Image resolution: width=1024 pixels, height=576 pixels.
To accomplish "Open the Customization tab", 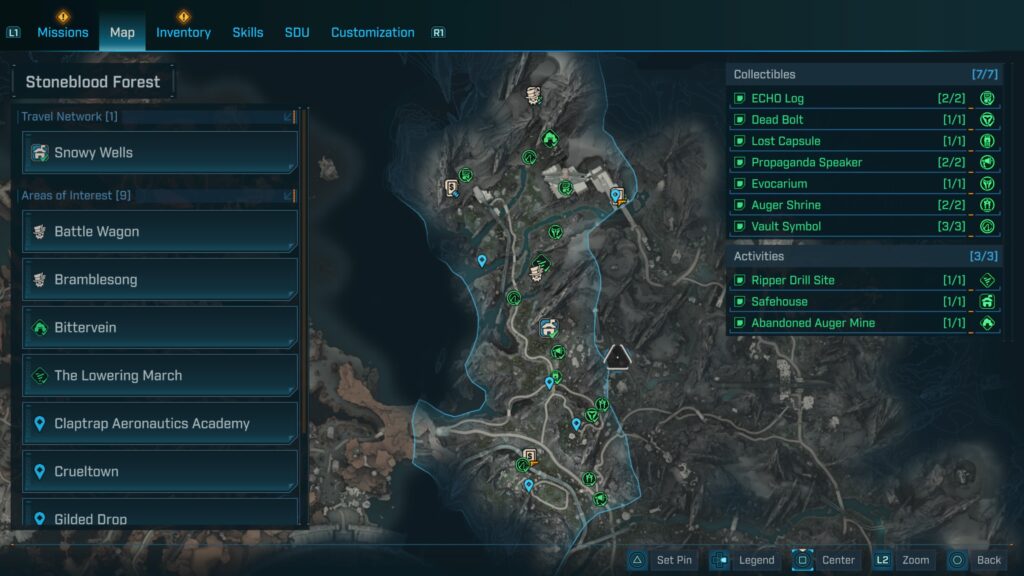I will [x=372, y=31].
